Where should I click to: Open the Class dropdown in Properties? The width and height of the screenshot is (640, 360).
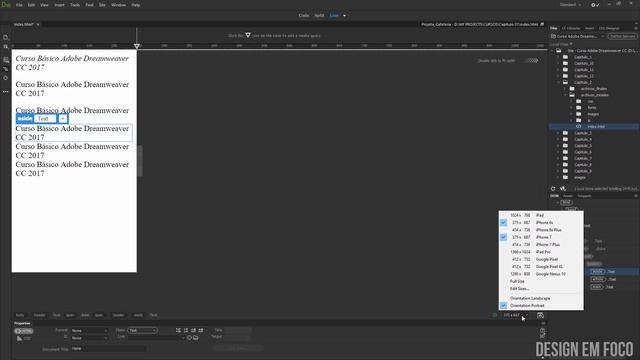click(x=142, y=330)
